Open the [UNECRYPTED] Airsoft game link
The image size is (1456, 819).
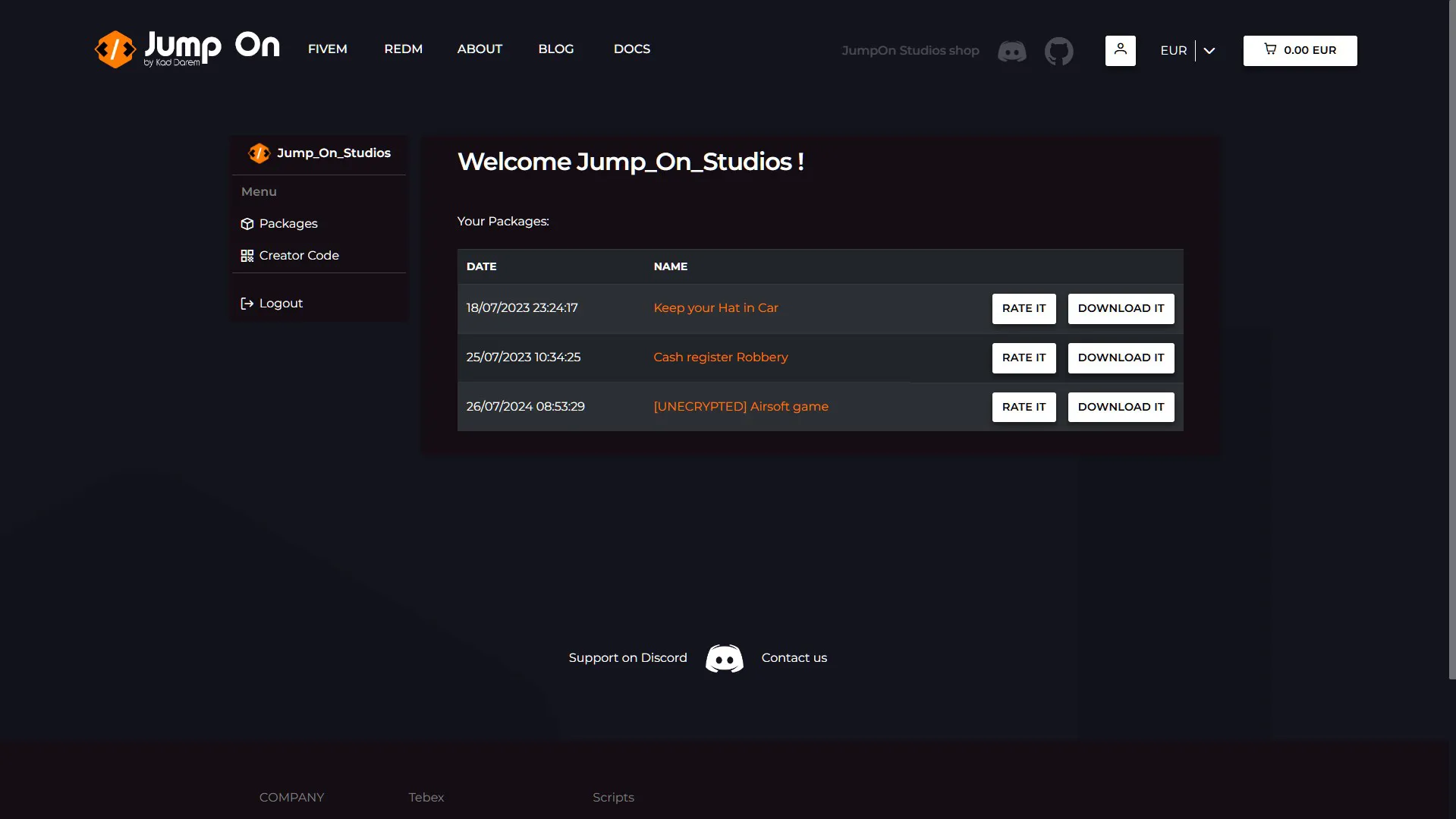[741, 407]
